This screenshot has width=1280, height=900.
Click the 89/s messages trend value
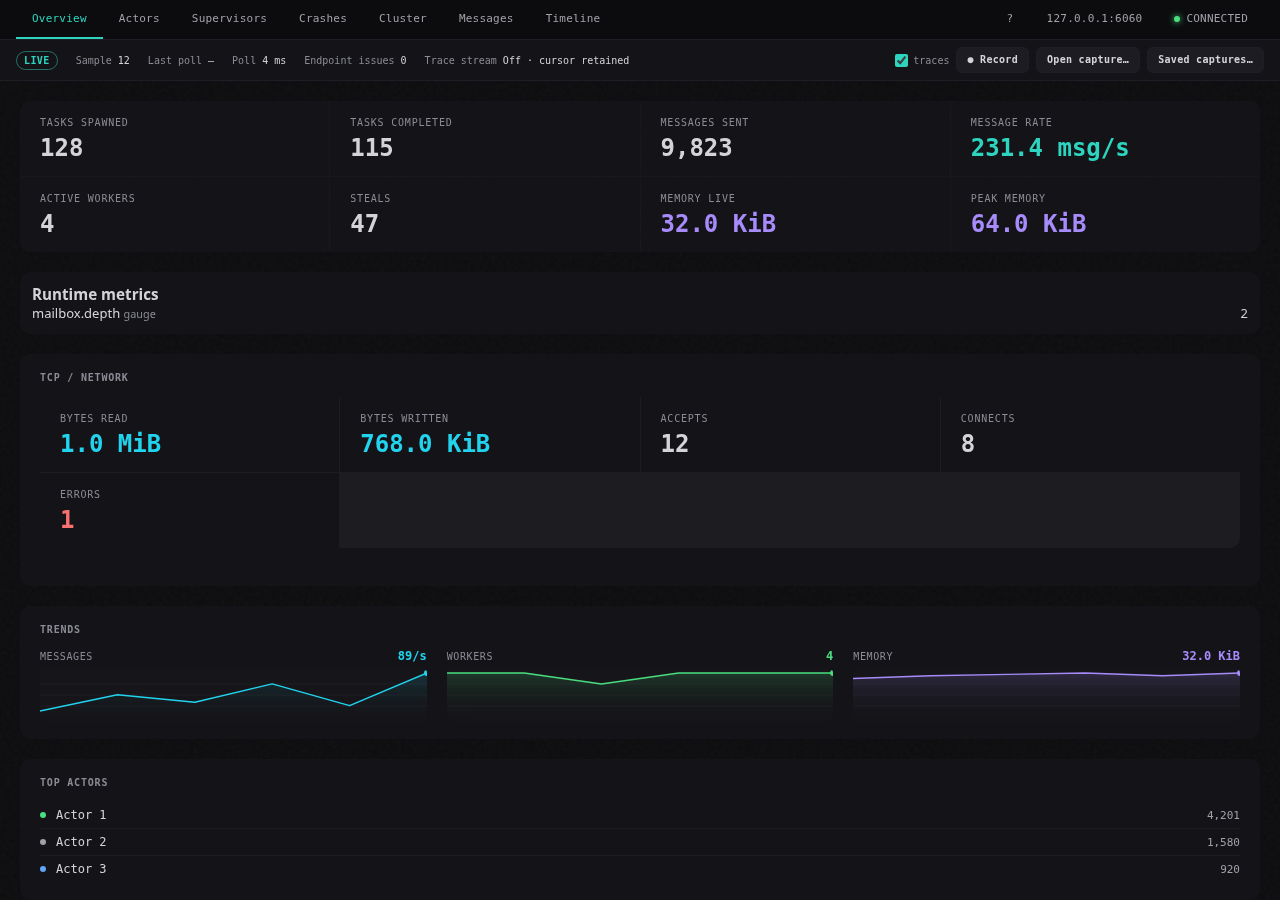click(x=412, y=656)
